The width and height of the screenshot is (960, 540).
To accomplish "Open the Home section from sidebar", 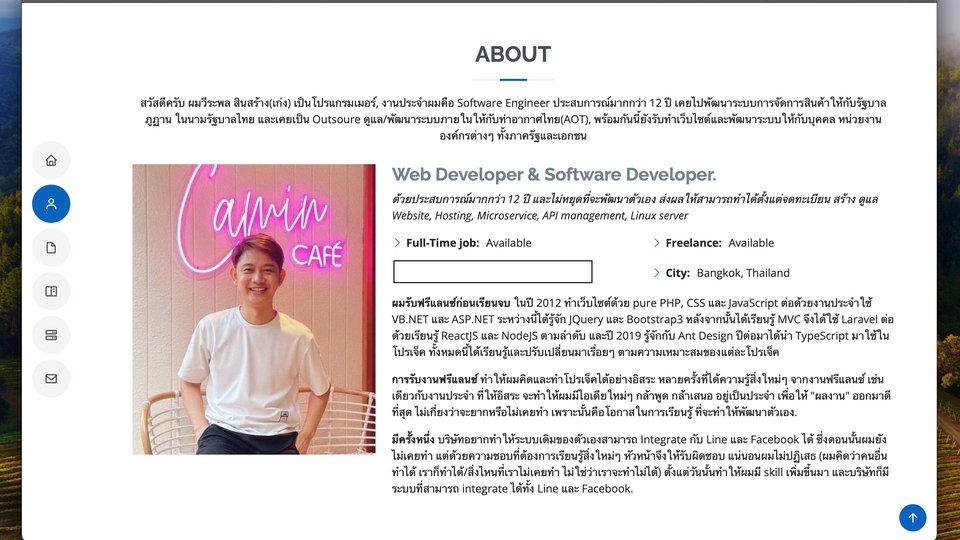I will (51, 160).
